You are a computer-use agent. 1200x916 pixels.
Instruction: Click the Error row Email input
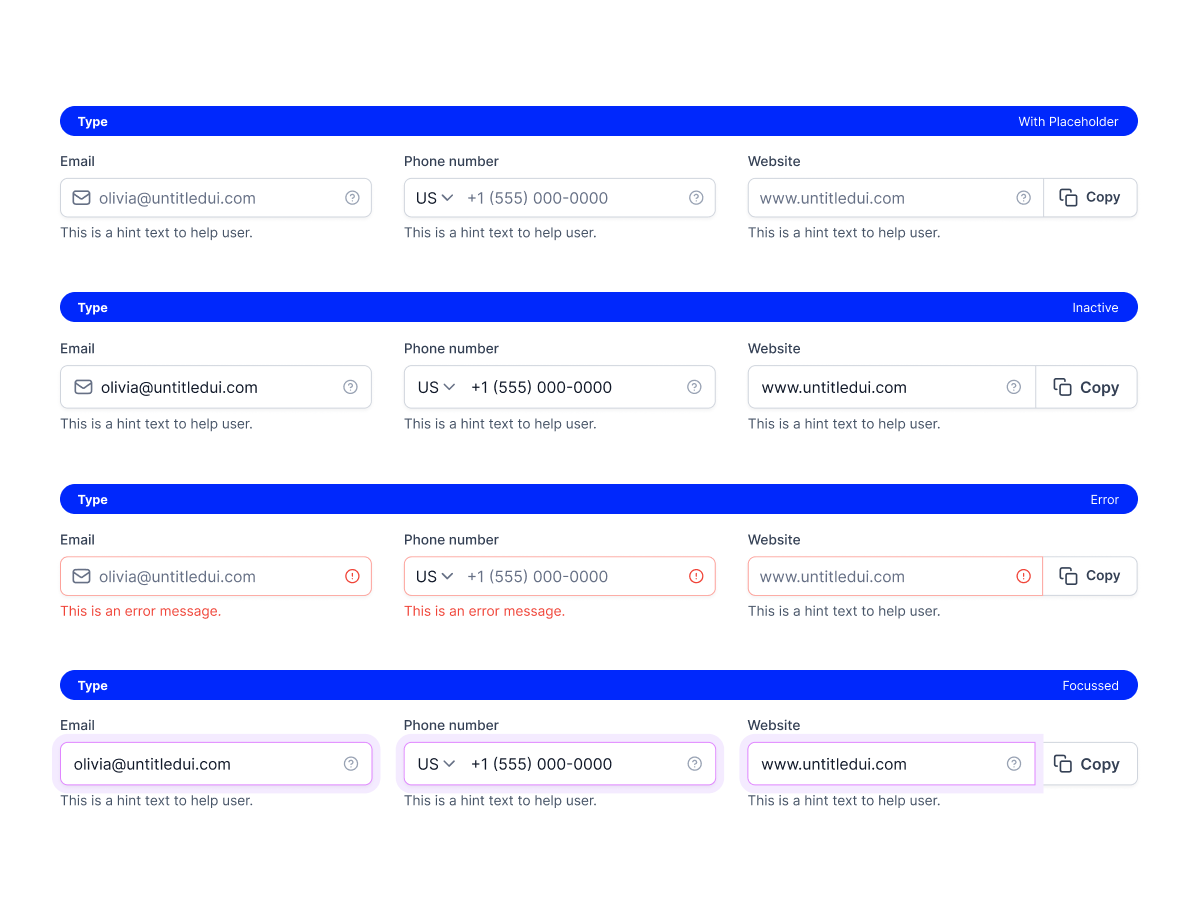tap(216, 576)
